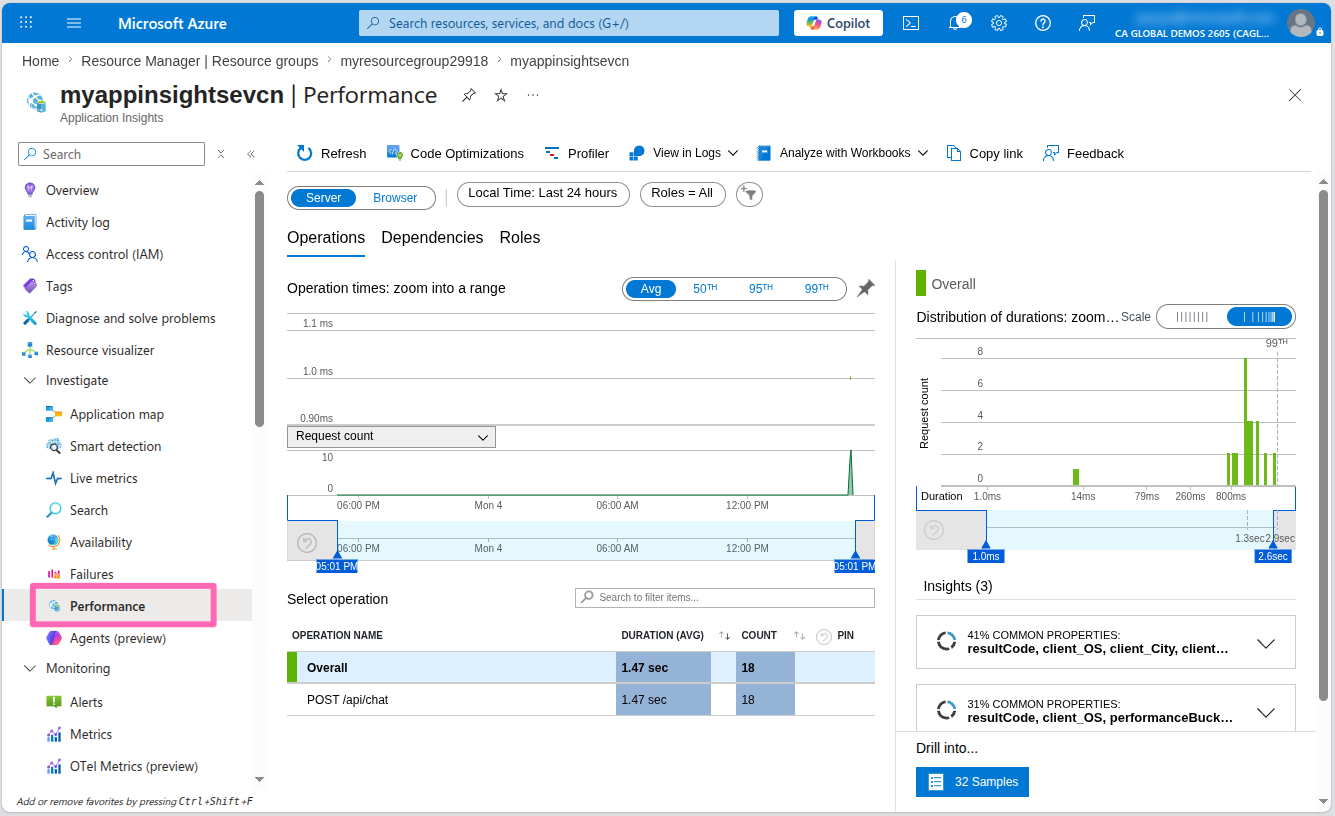Open Availability in the sidebar

100,542
